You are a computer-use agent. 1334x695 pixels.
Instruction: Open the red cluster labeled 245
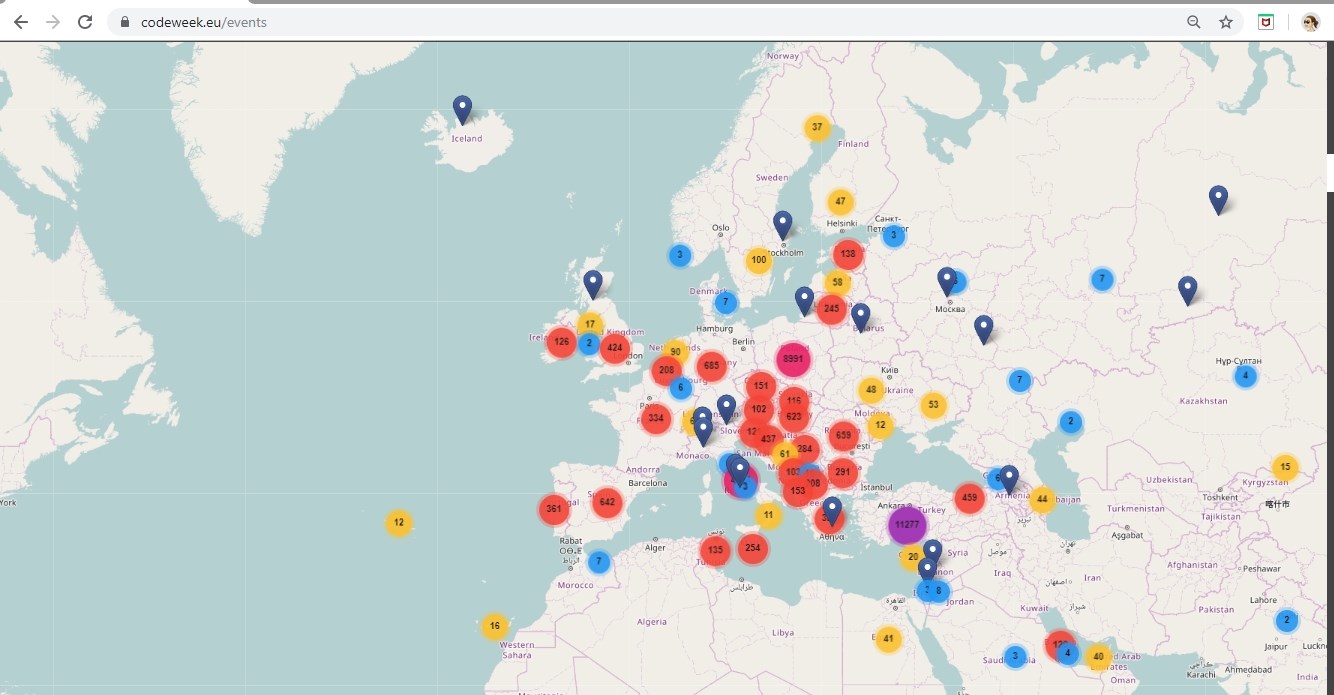coord(831,308)
